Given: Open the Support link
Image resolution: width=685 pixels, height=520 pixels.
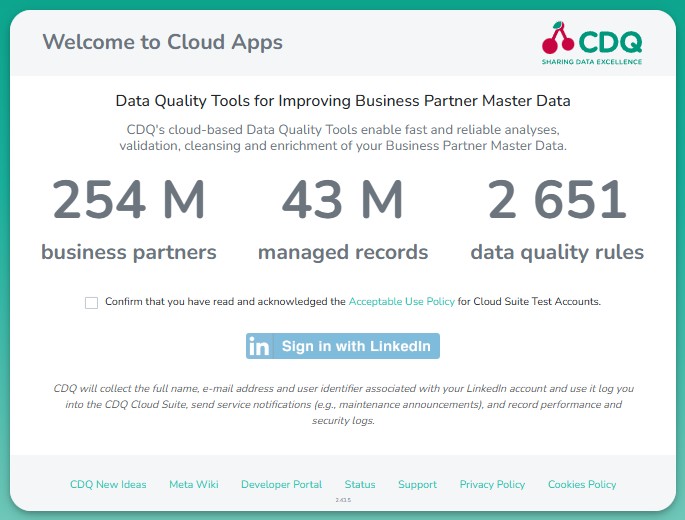Looking at the screenshot, I should [418, 484].
